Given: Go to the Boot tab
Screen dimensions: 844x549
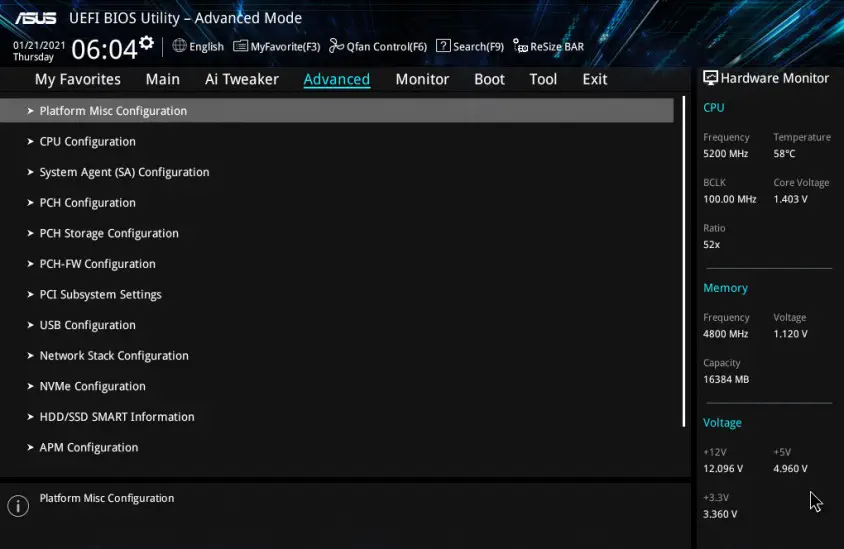Looking at the screenshot, I should pos(489,79).
